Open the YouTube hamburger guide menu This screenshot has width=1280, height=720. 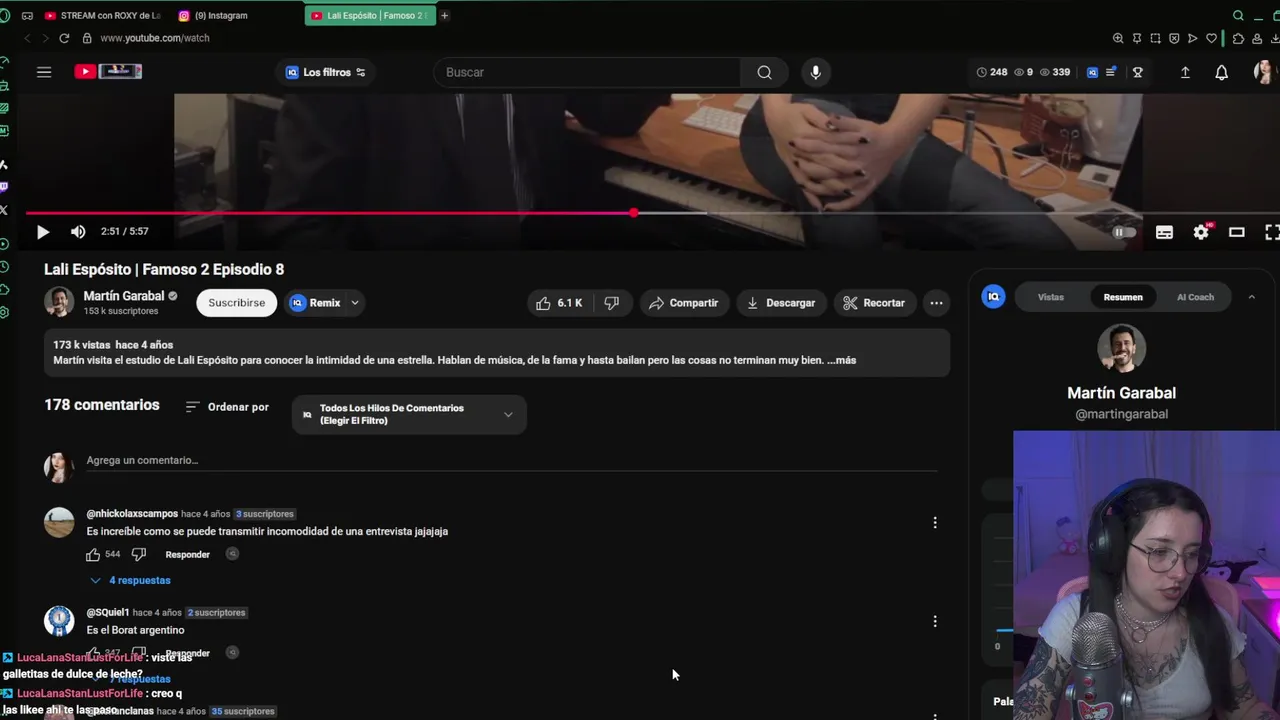(44, 72)
